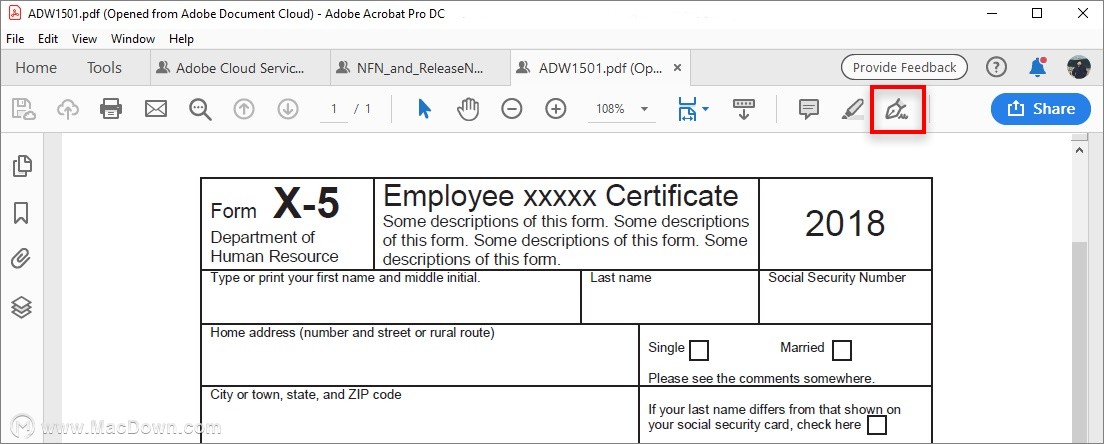The height and width of the screenshot is (444, 1104).
Task: Open the Fill & Sign pen tool
Action: click(x=897, y=109)
